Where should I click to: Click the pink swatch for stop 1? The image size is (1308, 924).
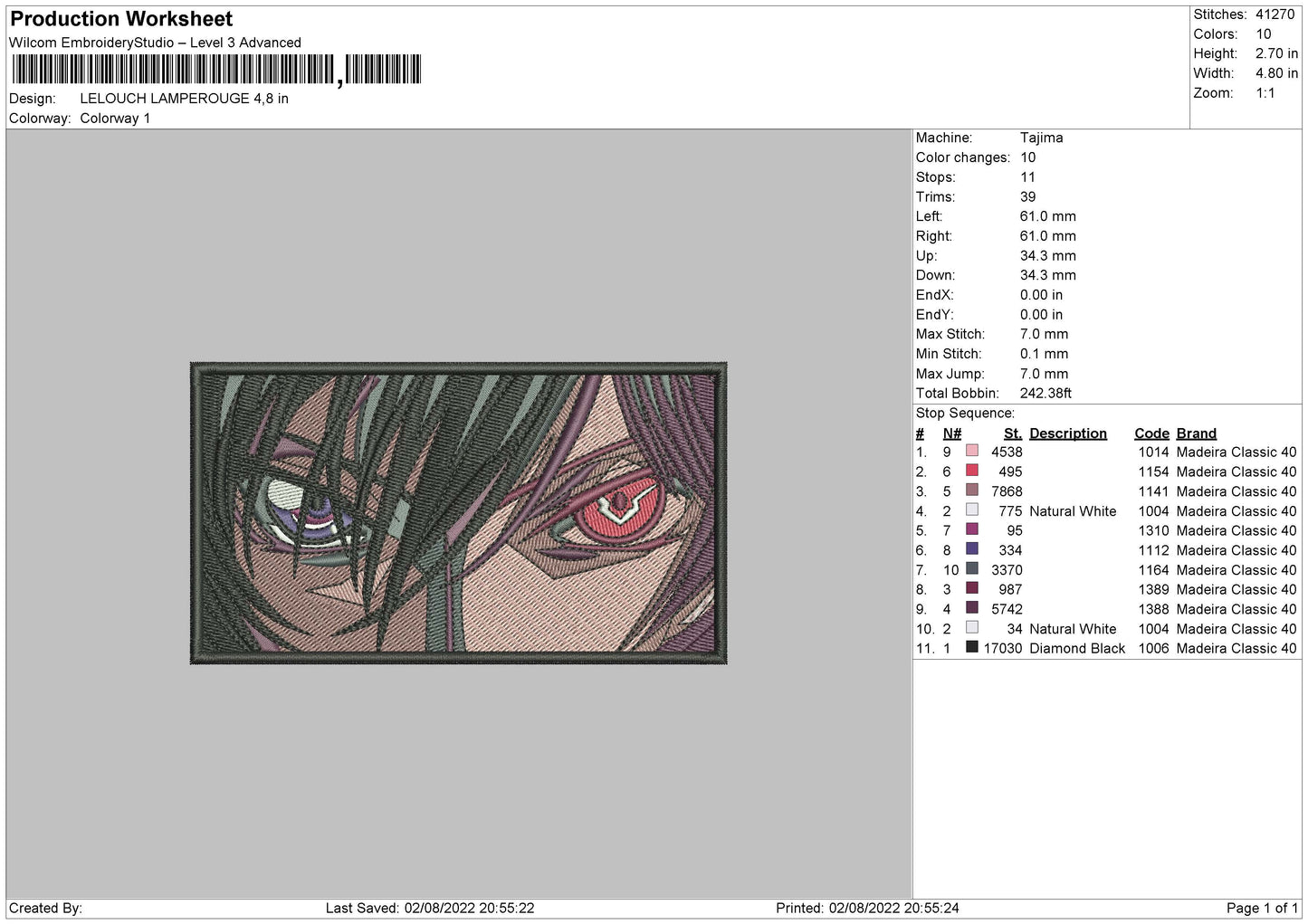pyautogui.click(x=971, y=451)
